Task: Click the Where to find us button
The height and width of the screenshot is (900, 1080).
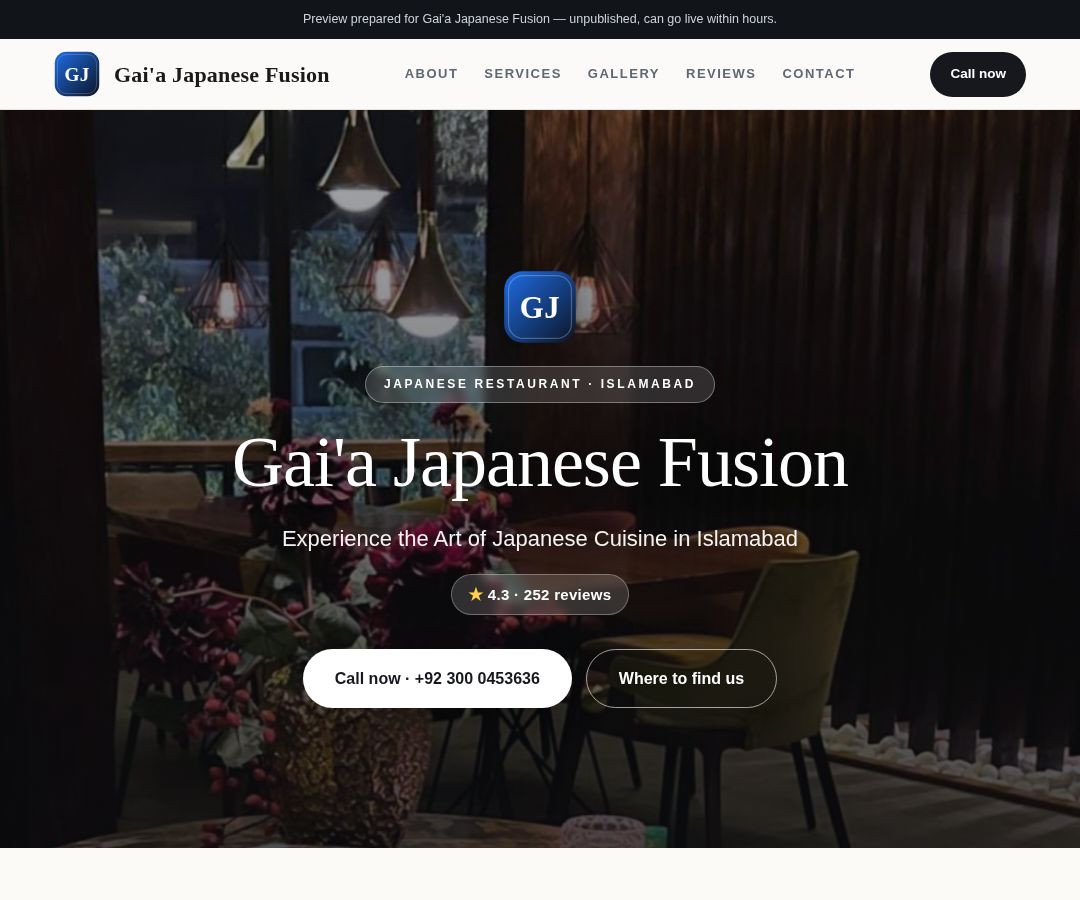Action: point(681,678)
